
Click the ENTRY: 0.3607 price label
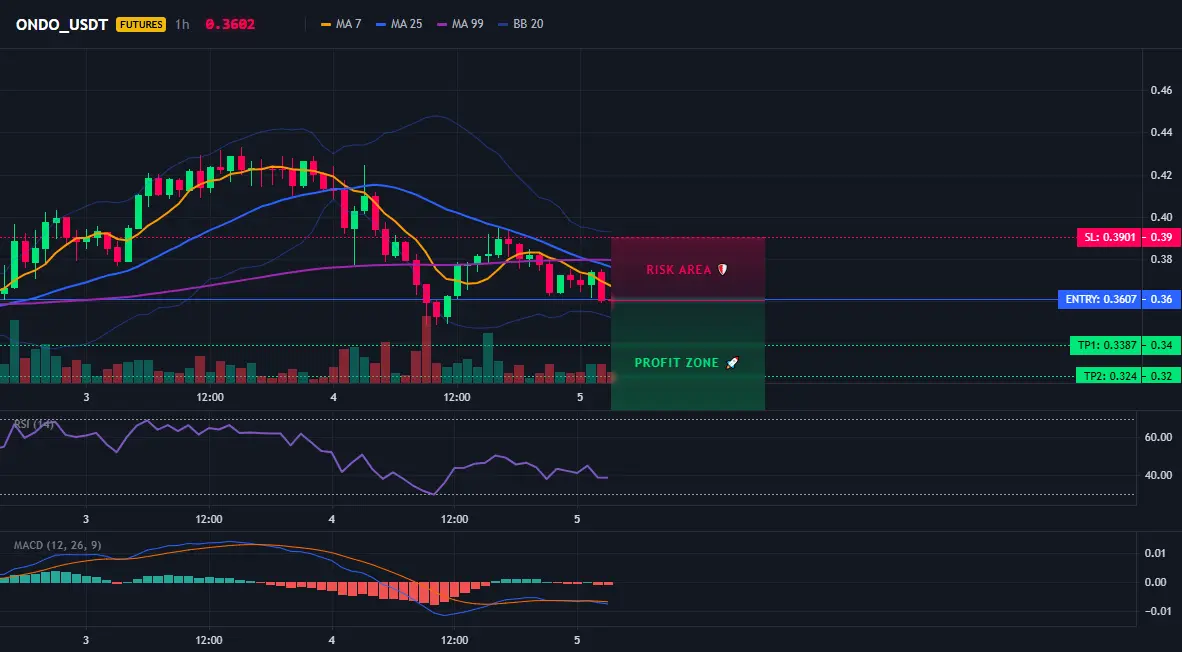[1098, 299]
